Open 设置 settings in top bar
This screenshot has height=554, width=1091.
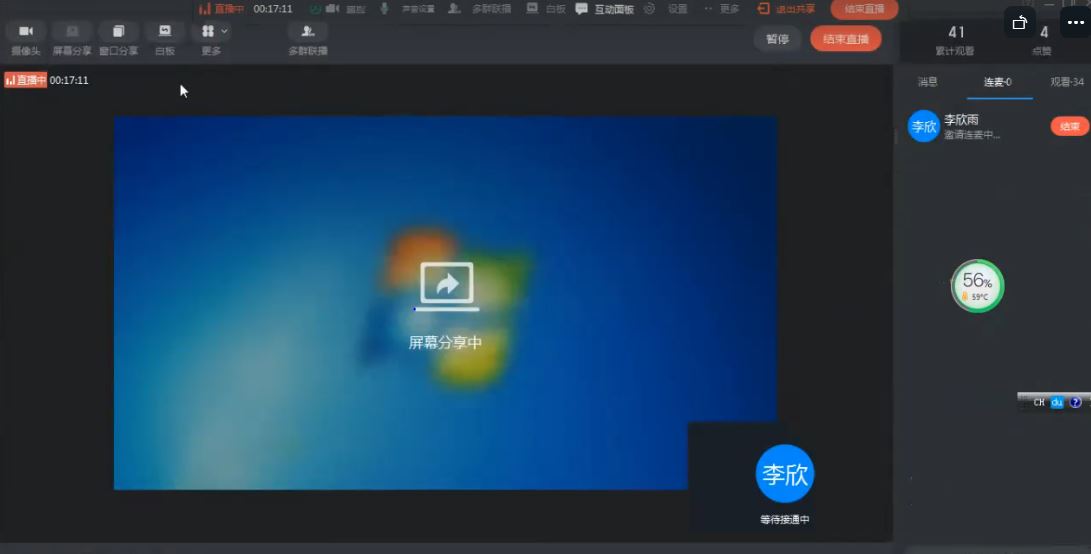667,9
